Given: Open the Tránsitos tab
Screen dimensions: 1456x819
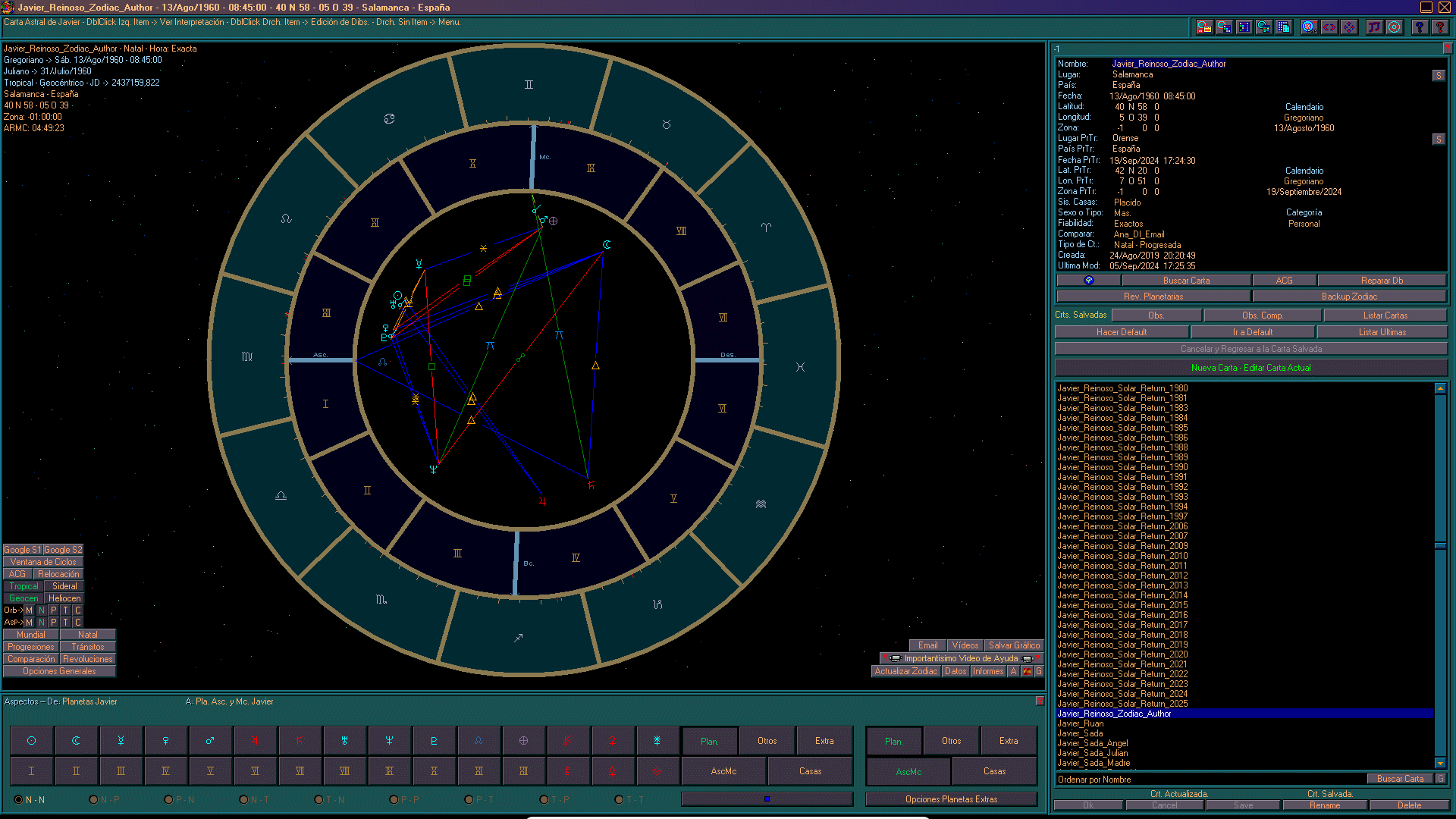Looking at the screenshot, I should point(88,647).
